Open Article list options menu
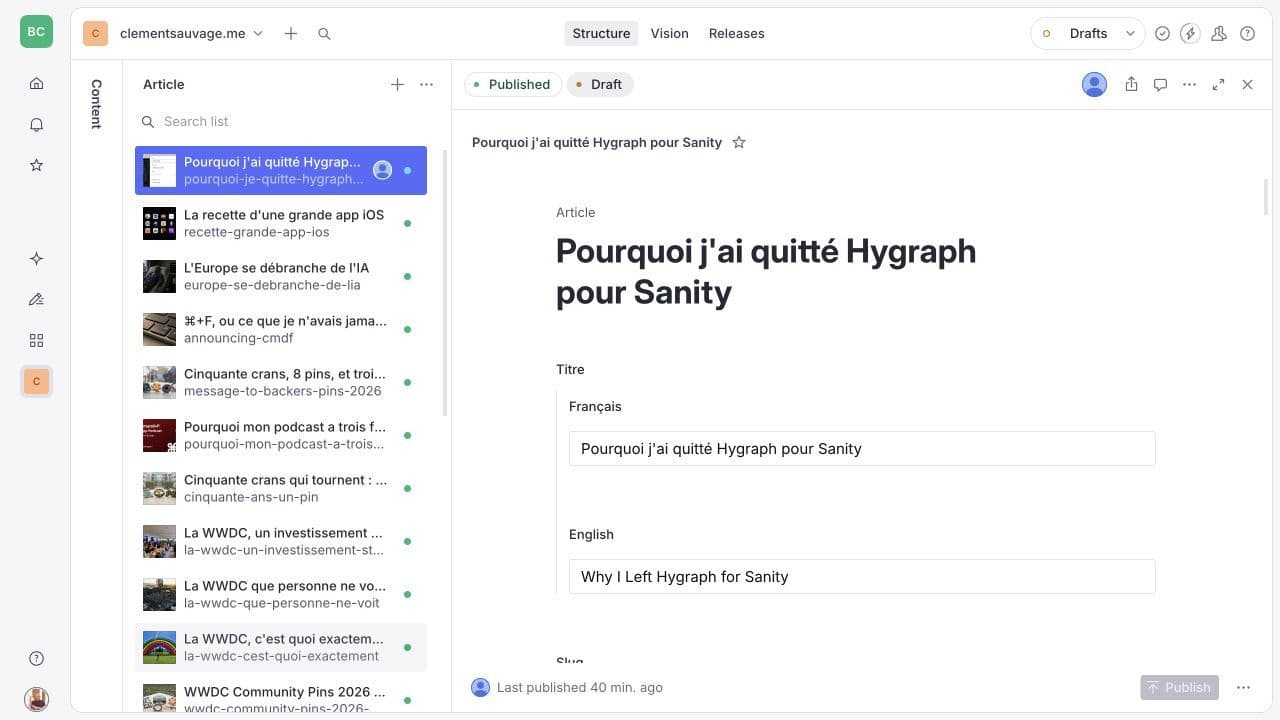1280x720 pixels. pyautogui.click(x=426, y=84)
